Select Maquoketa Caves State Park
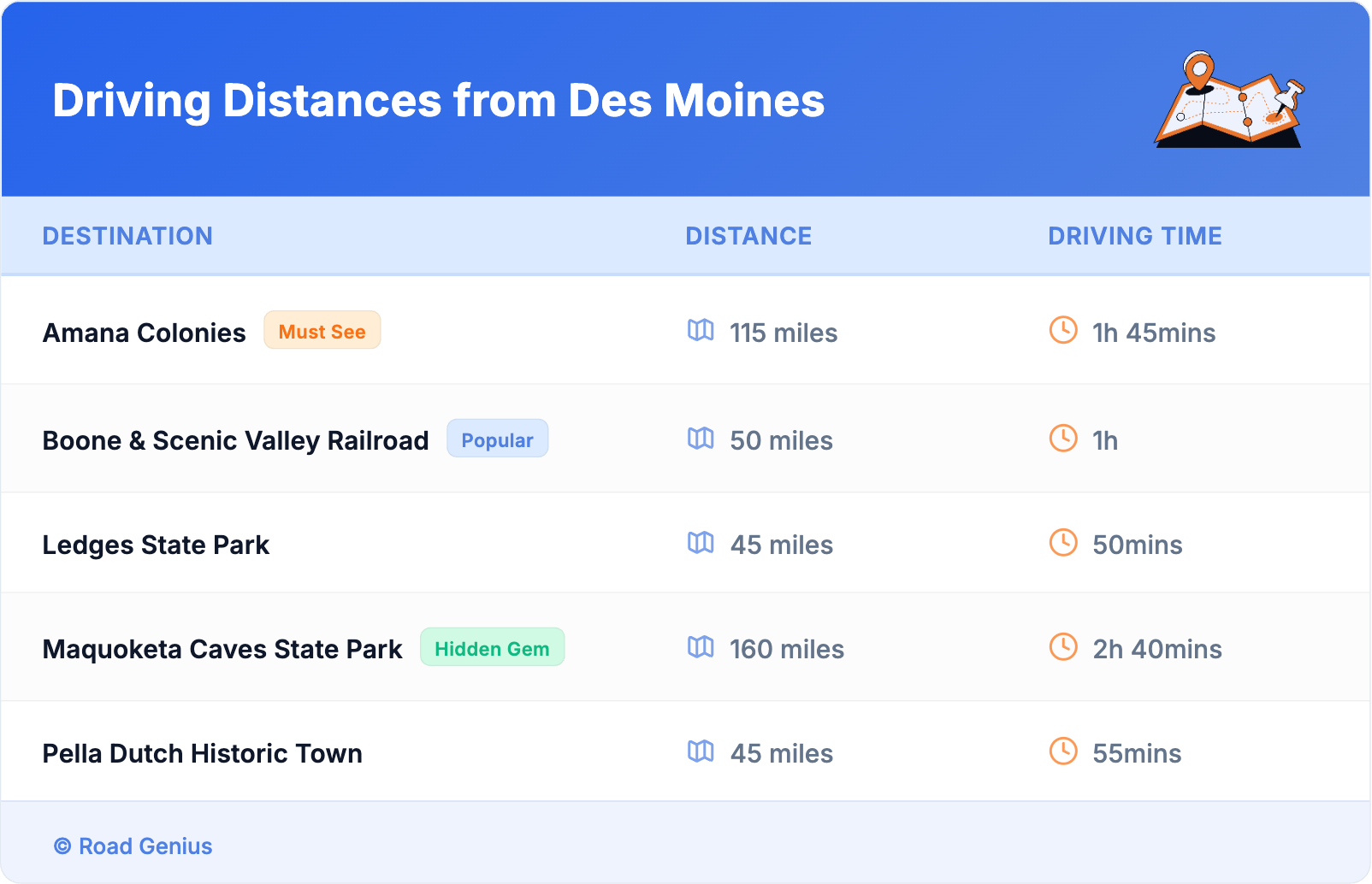Screen dimensions: 1372x884 click(222, 649)
